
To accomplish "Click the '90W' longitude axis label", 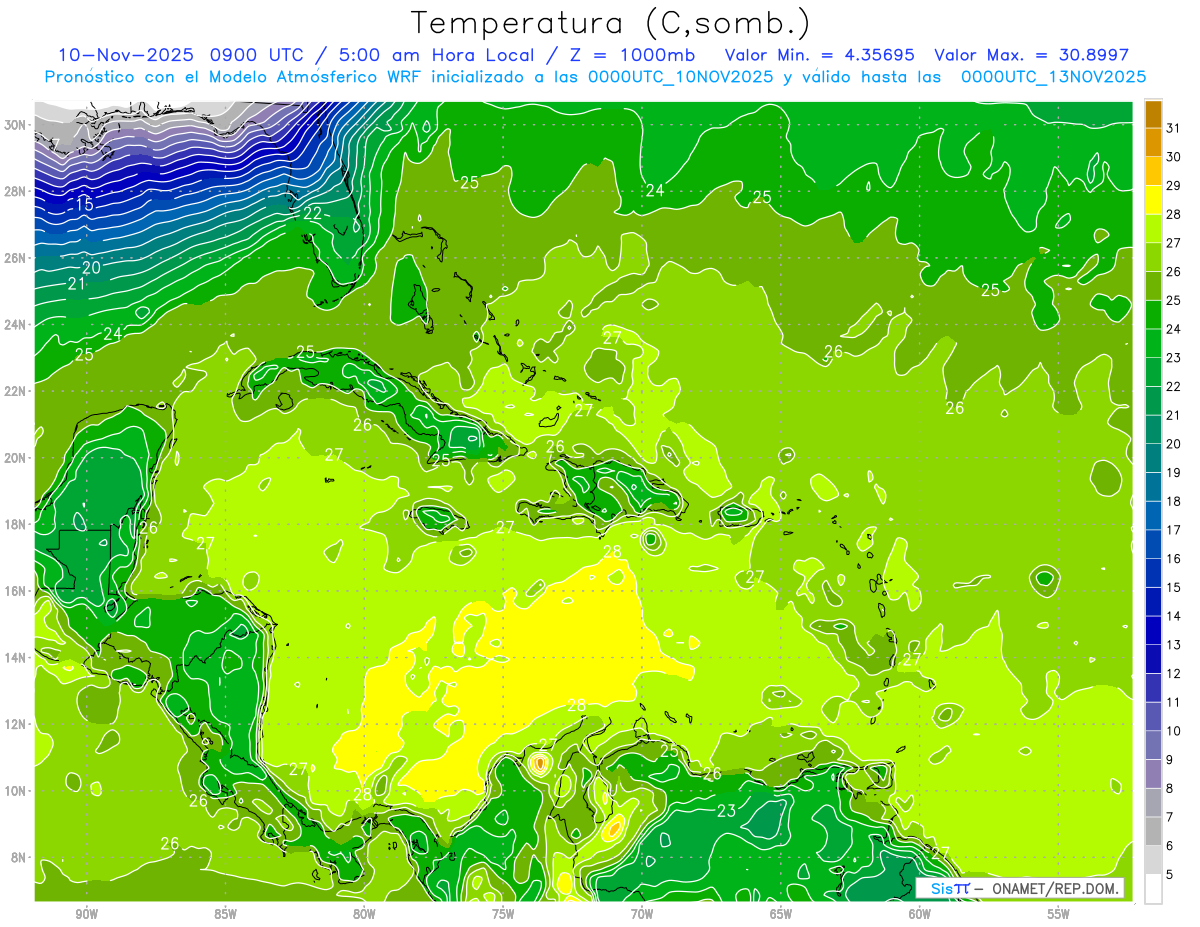I will (x=87, y=914).
